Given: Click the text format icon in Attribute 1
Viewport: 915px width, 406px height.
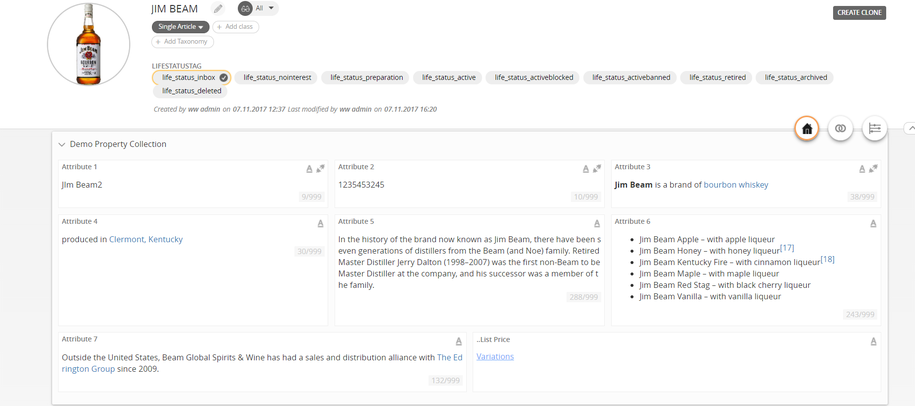Looking at the screenshot, I should coord(309,169).
